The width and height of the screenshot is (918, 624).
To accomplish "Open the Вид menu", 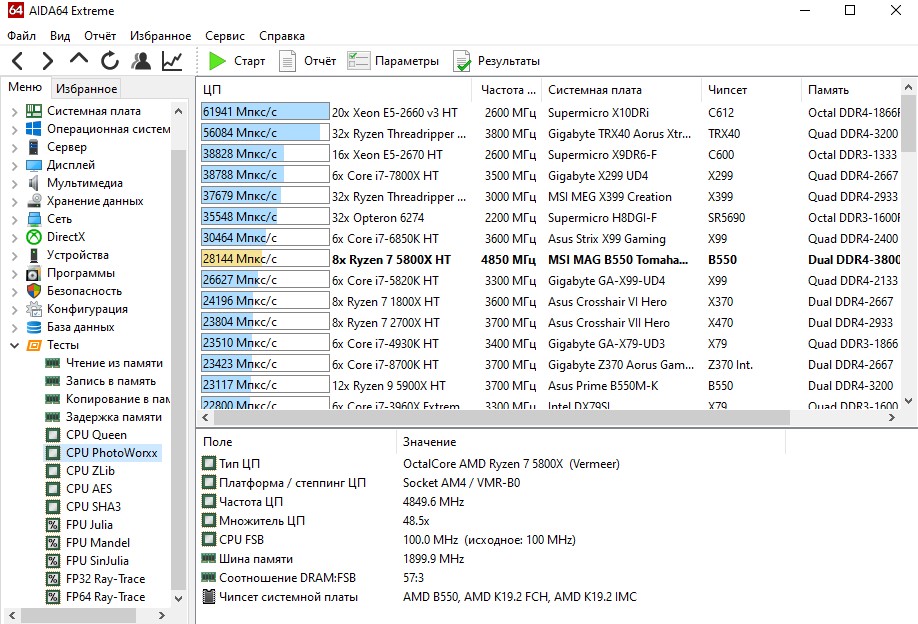I will pyautogui.click(x=60, y=36).
